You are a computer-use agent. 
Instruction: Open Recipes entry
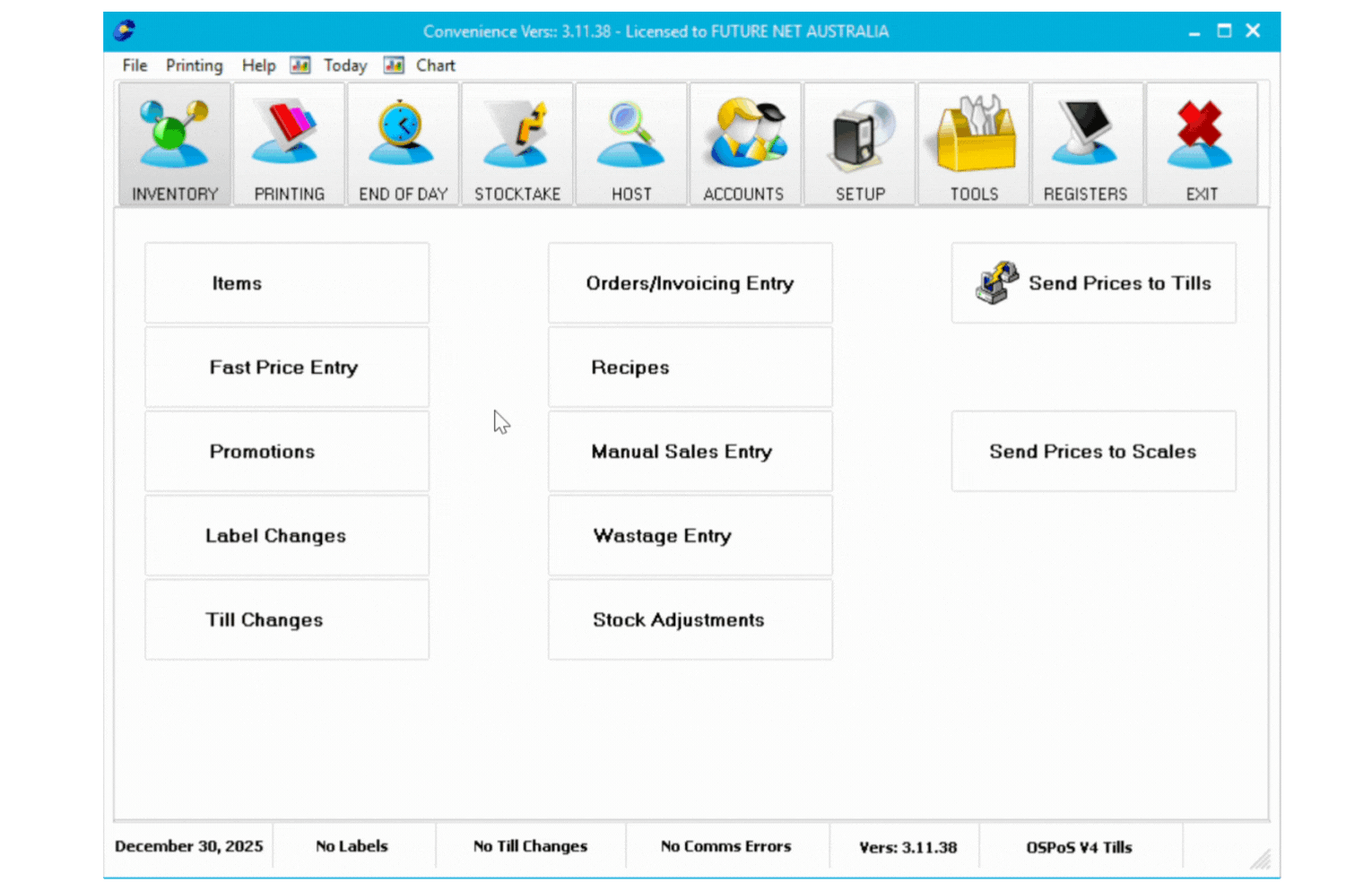[x=689, y=367]
